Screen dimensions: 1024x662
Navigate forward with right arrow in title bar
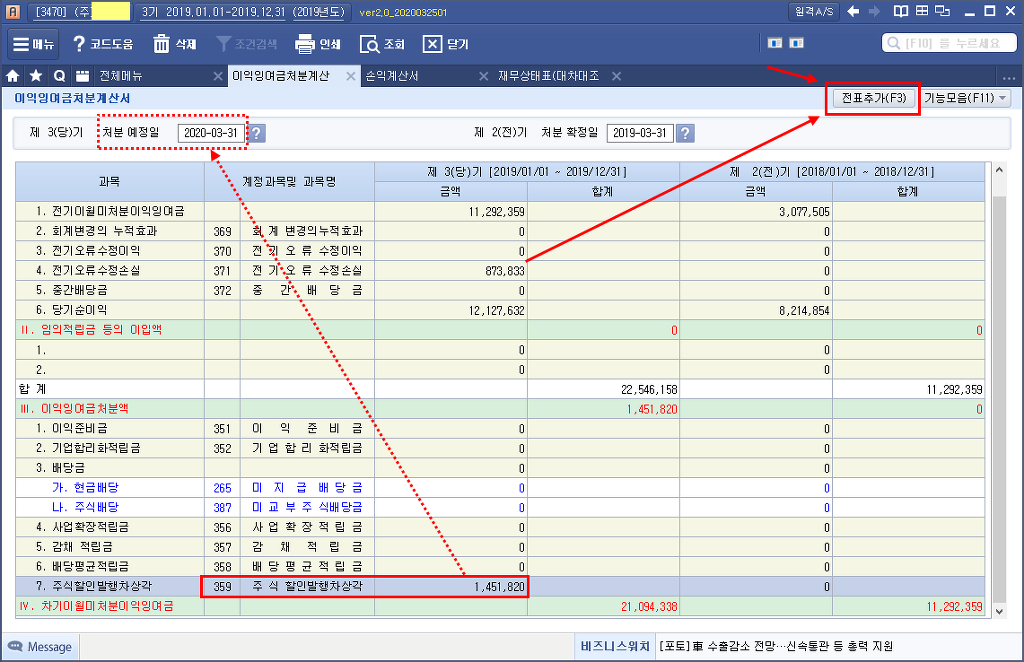coord(874,11)
